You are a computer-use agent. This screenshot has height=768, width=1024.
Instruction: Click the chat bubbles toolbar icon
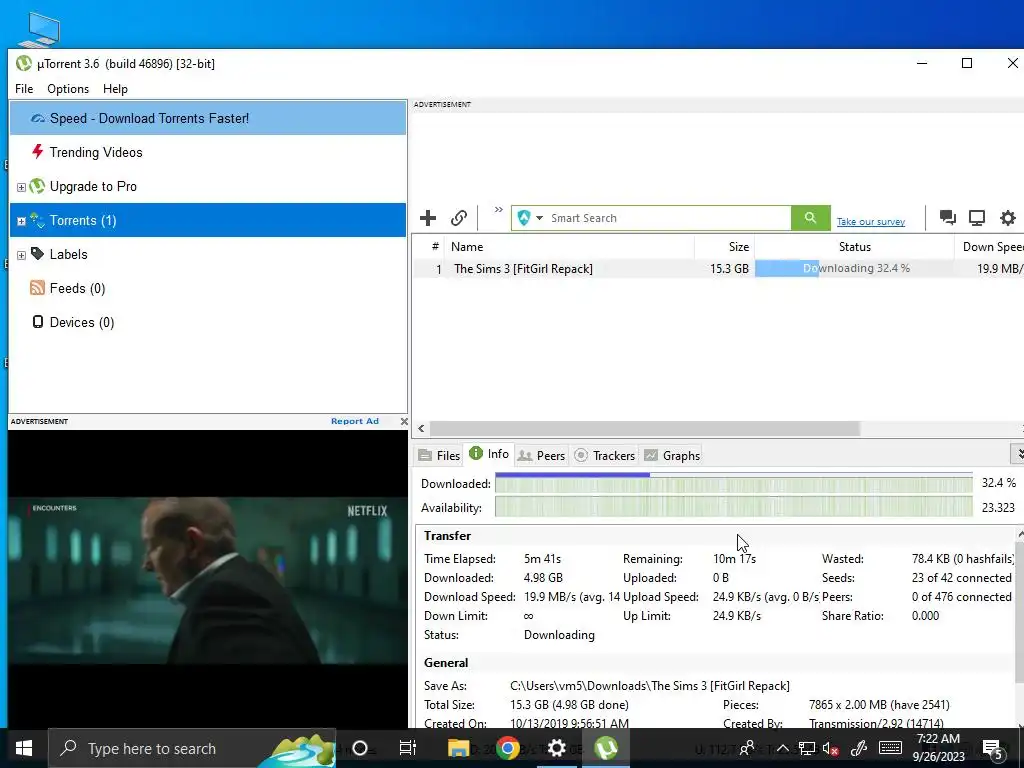pyautogui.click(x=948, y=217)
